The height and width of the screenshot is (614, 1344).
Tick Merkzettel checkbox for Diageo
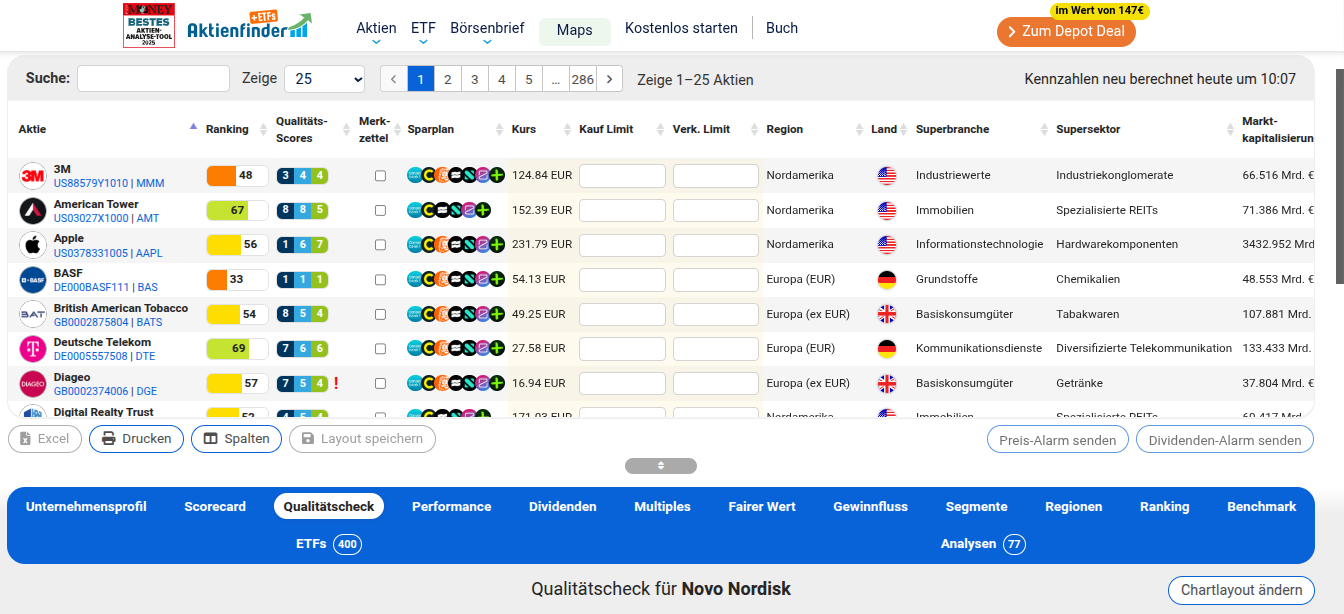(x=380, y=383)
